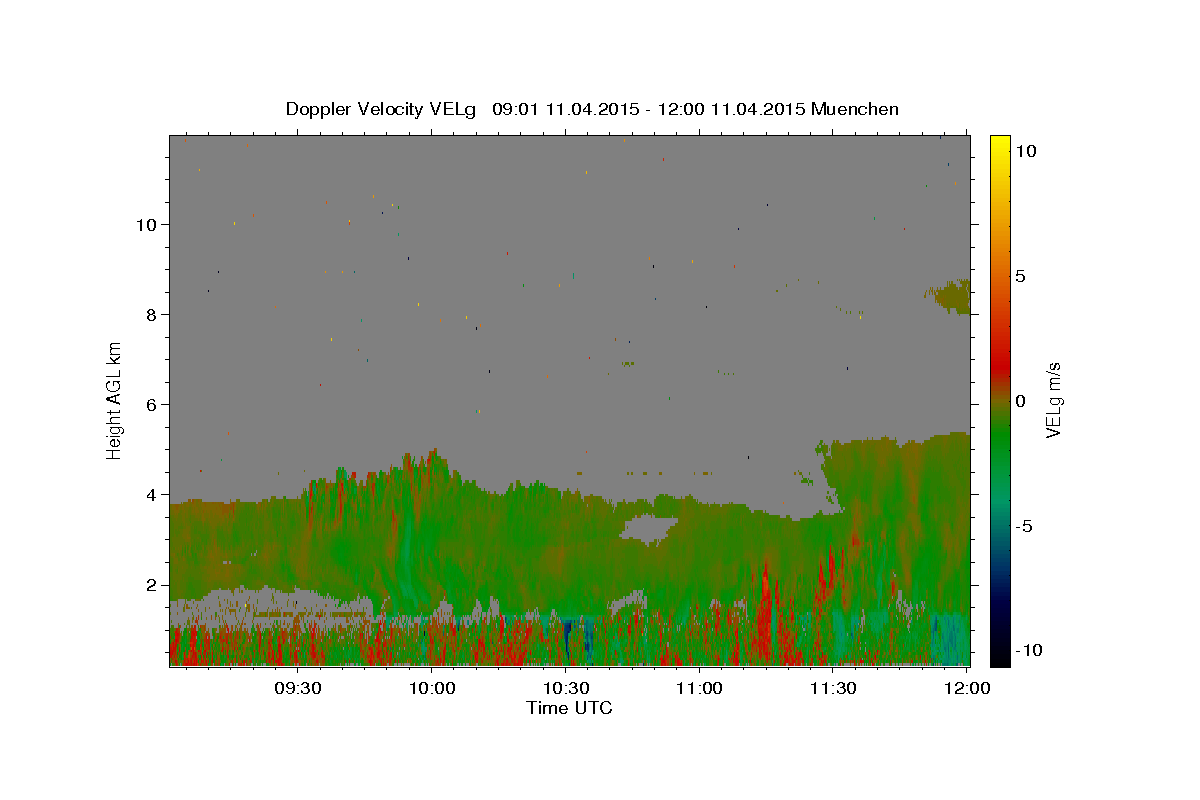
Task: Click the height tick label 10
Action: click(148, 225)
